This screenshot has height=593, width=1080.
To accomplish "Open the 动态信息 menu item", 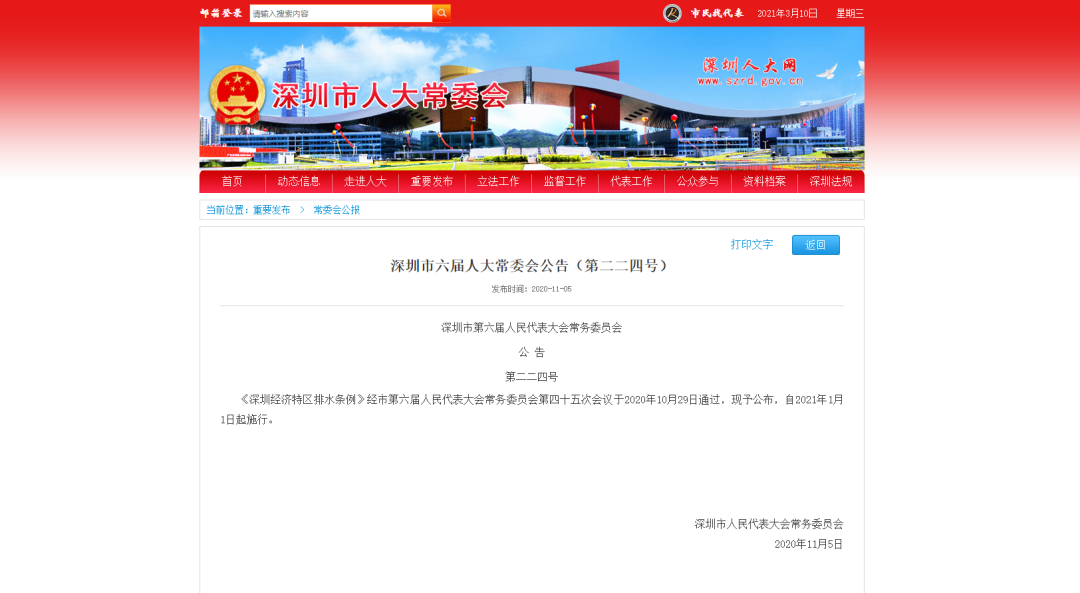I will tap(299, 181).
